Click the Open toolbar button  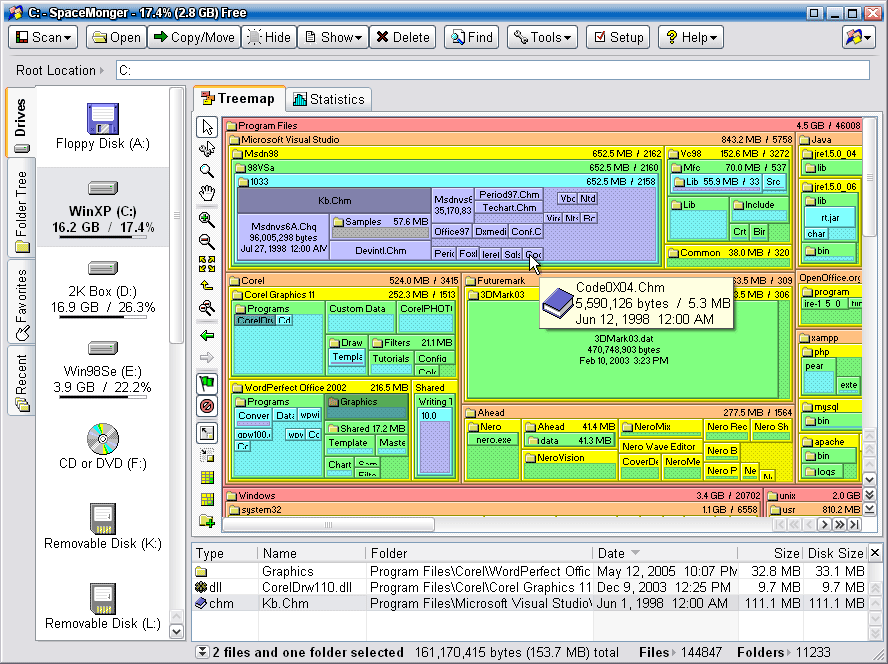117,37
